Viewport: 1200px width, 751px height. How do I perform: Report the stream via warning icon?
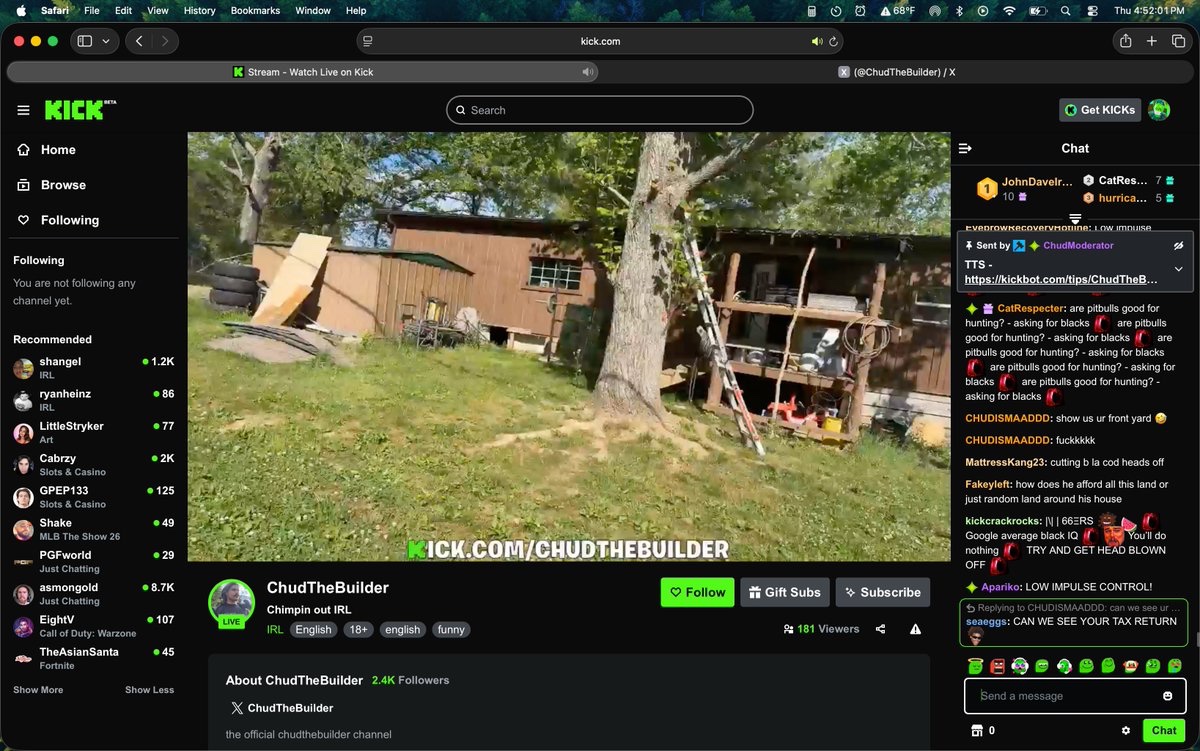click(915, 629)
